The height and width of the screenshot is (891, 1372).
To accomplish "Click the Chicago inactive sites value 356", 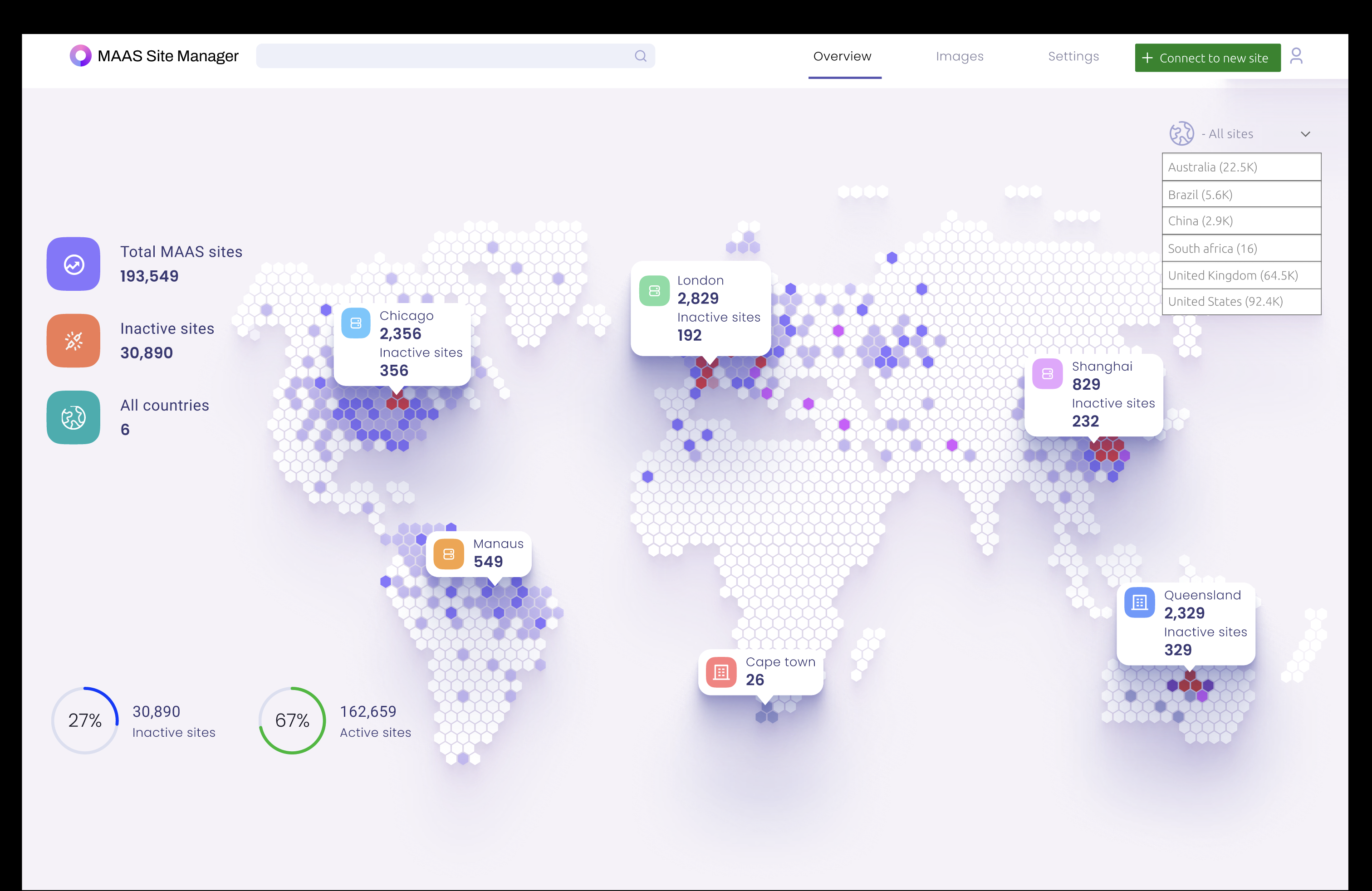I will point(394,371).
